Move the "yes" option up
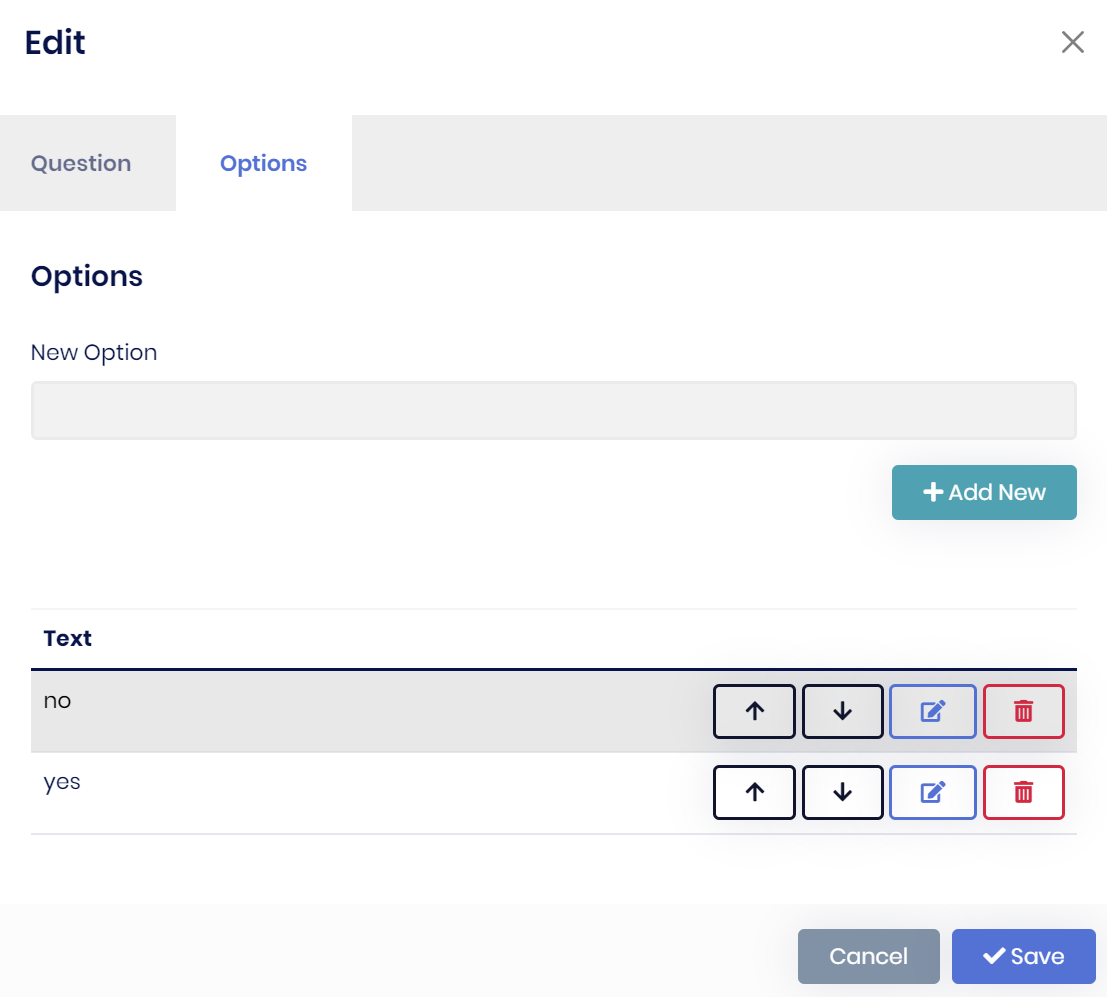 pos(754,792)
